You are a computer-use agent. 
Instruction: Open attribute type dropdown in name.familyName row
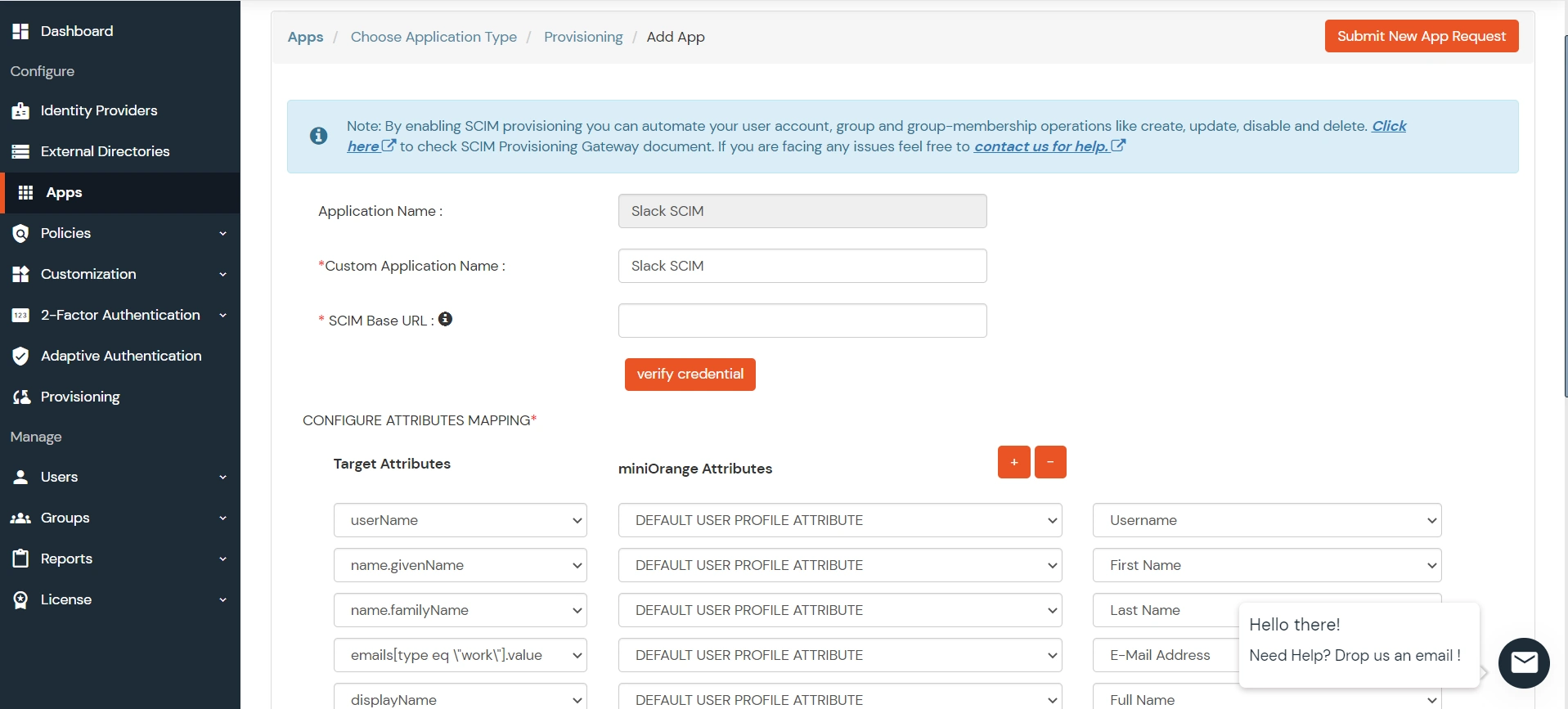840,610
